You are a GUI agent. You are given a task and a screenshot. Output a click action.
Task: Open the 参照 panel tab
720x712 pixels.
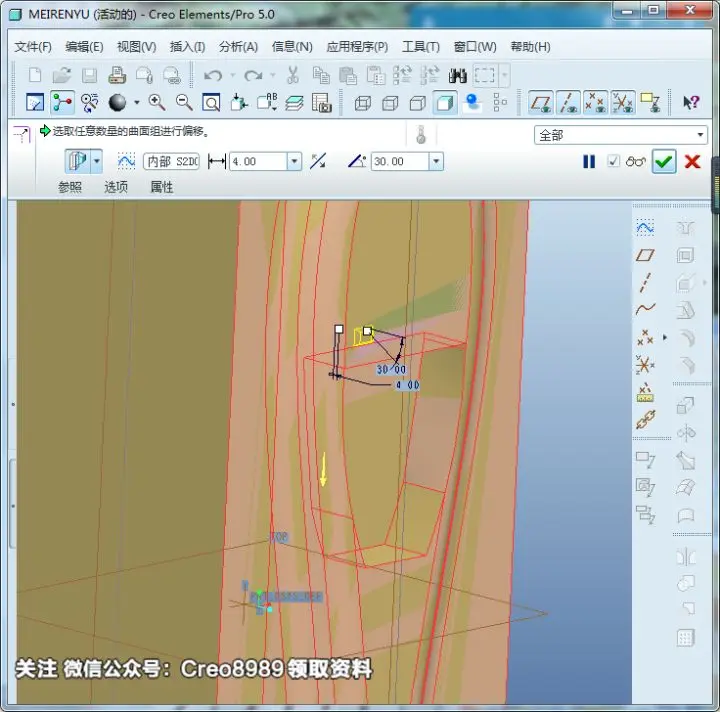(70, 187)
